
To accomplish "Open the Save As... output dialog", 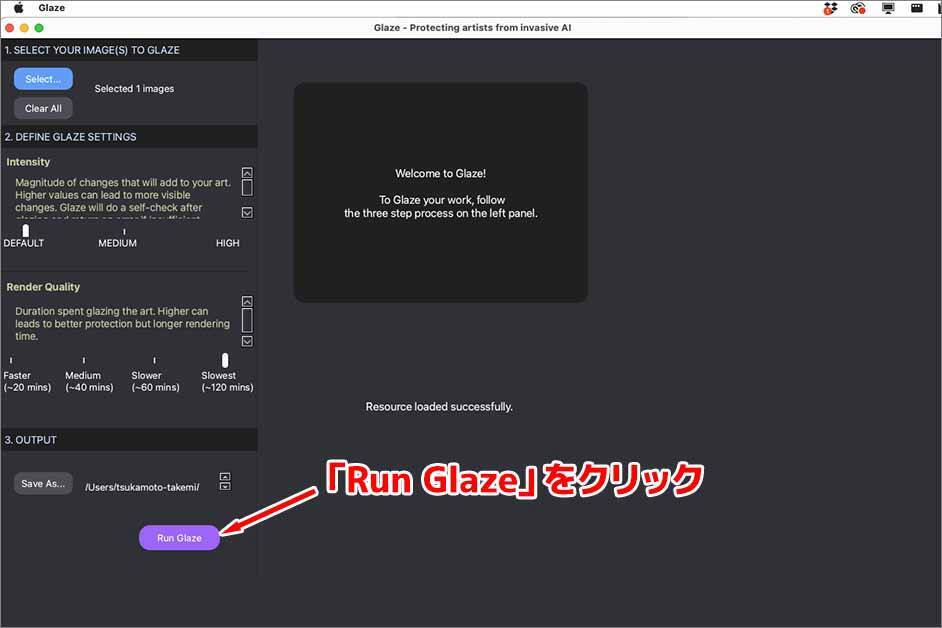I will pyautogui.click(x=43, y=483).
